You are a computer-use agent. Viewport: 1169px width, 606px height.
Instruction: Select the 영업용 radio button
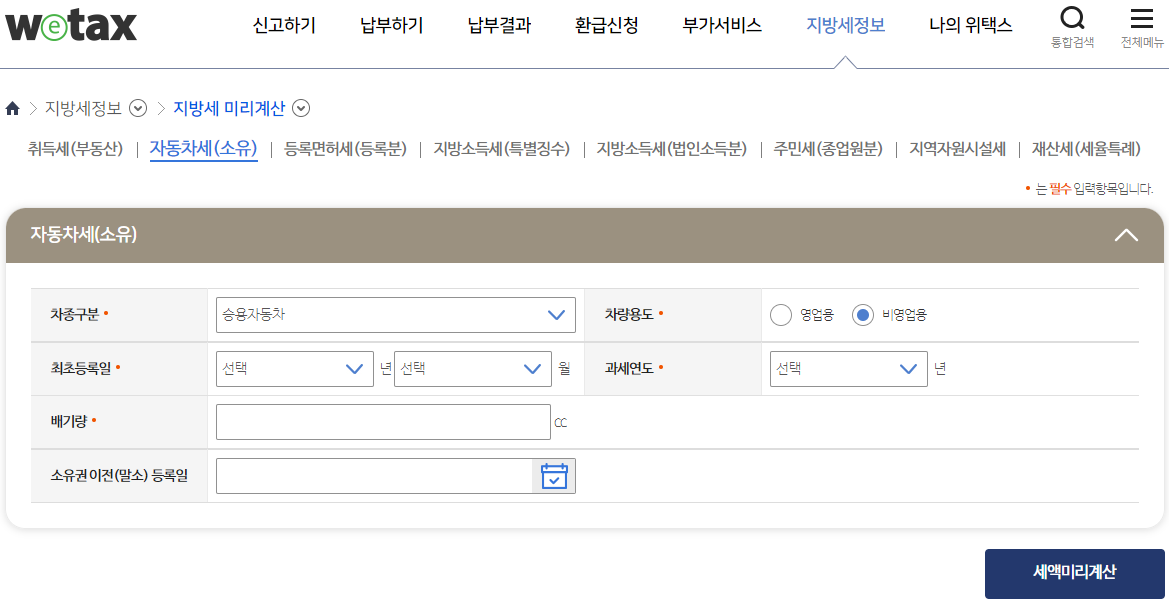[x=781, y=314]
